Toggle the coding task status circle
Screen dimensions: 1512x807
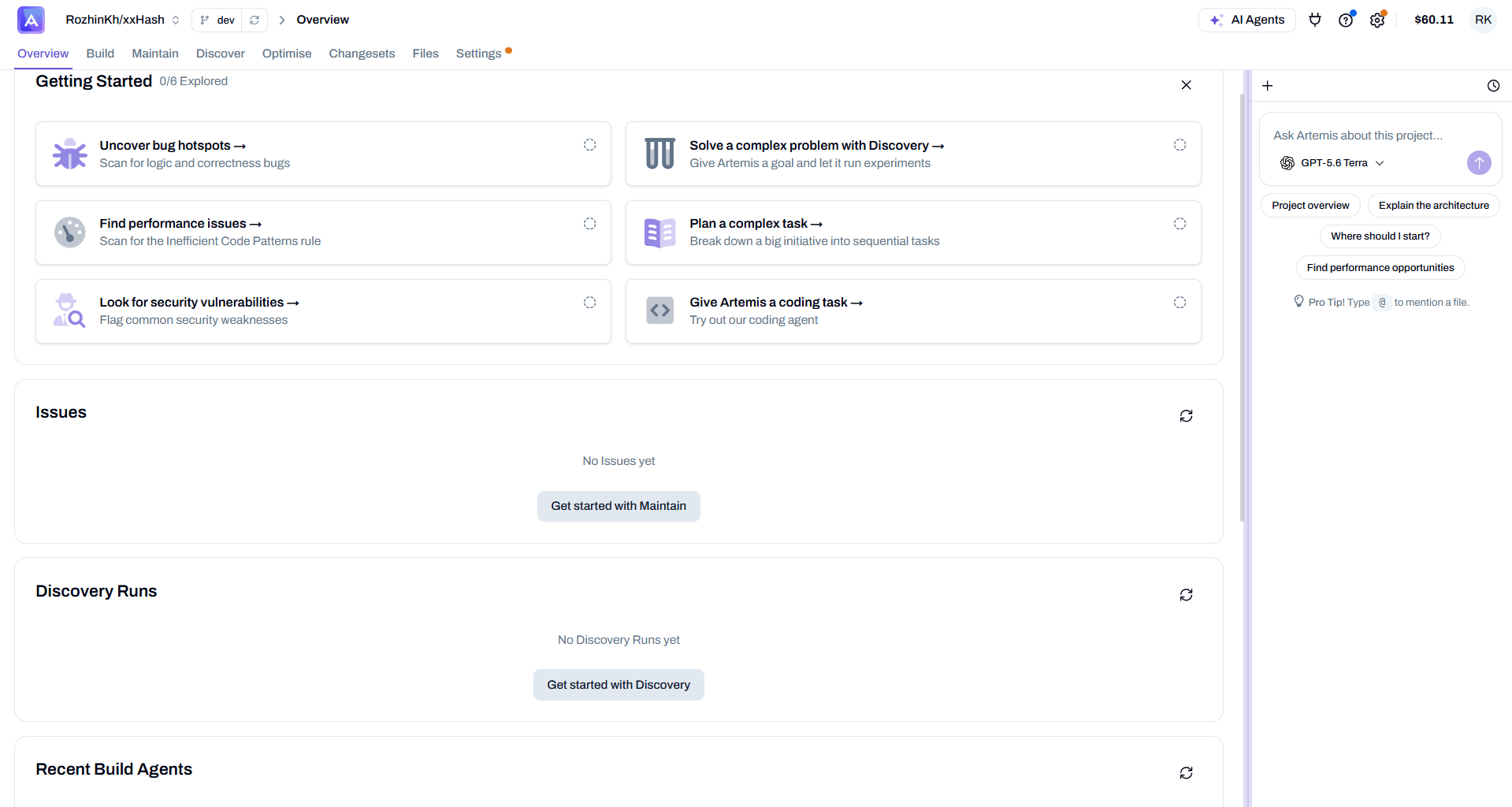[1180, 303]
